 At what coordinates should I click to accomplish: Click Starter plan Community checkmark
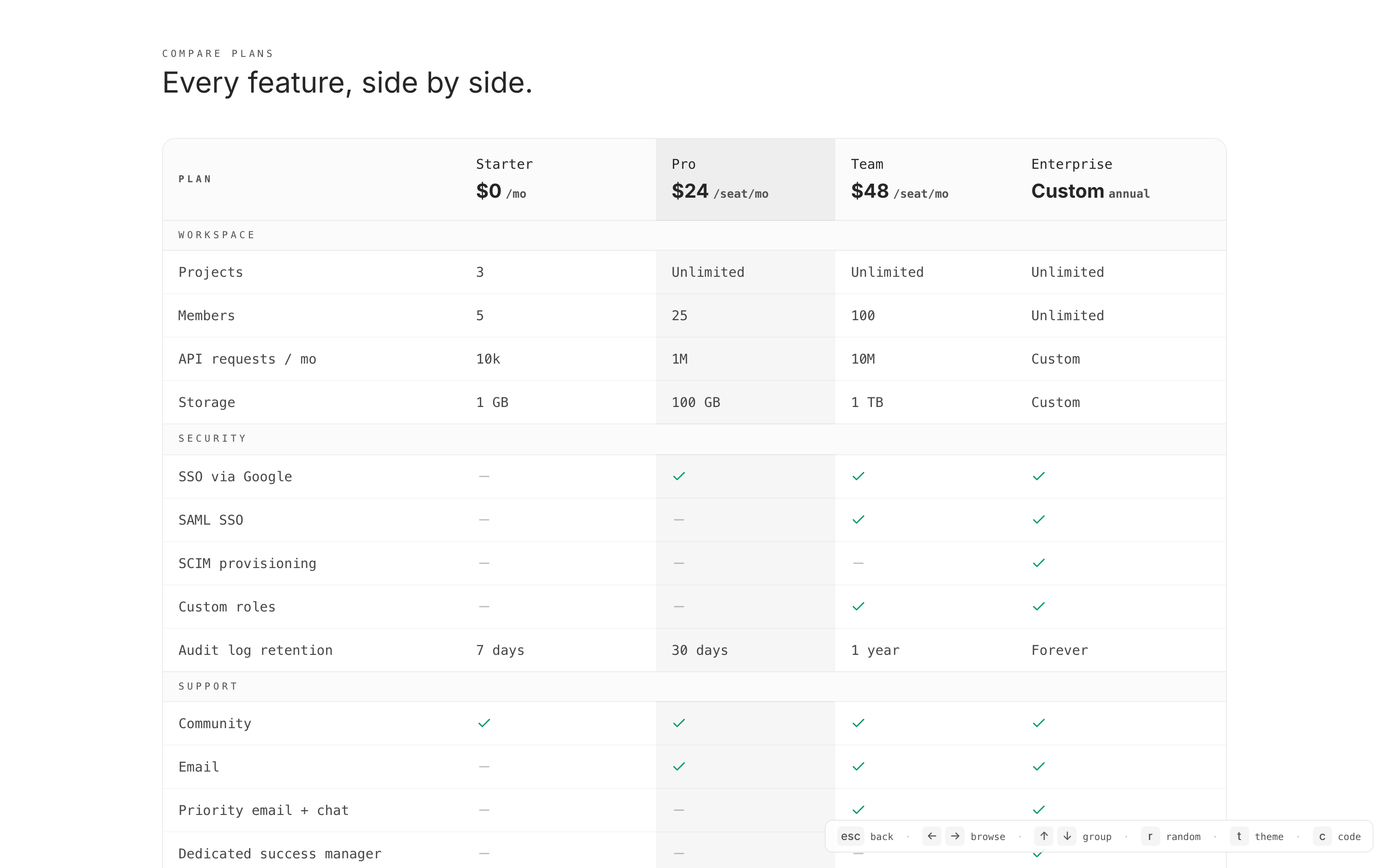484,723
